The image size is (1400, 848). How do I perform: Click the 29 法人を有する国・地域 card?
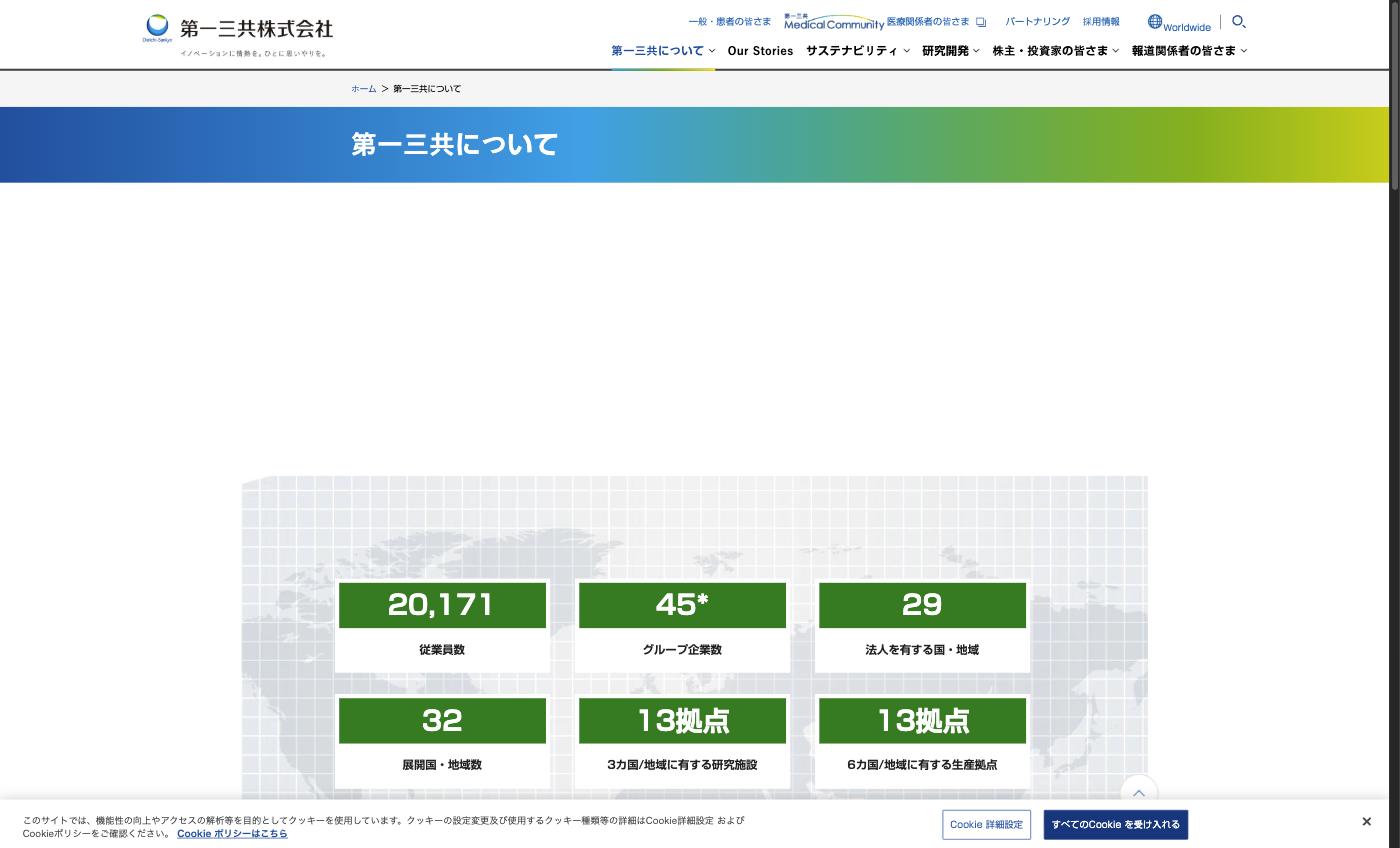coord(922,625)
